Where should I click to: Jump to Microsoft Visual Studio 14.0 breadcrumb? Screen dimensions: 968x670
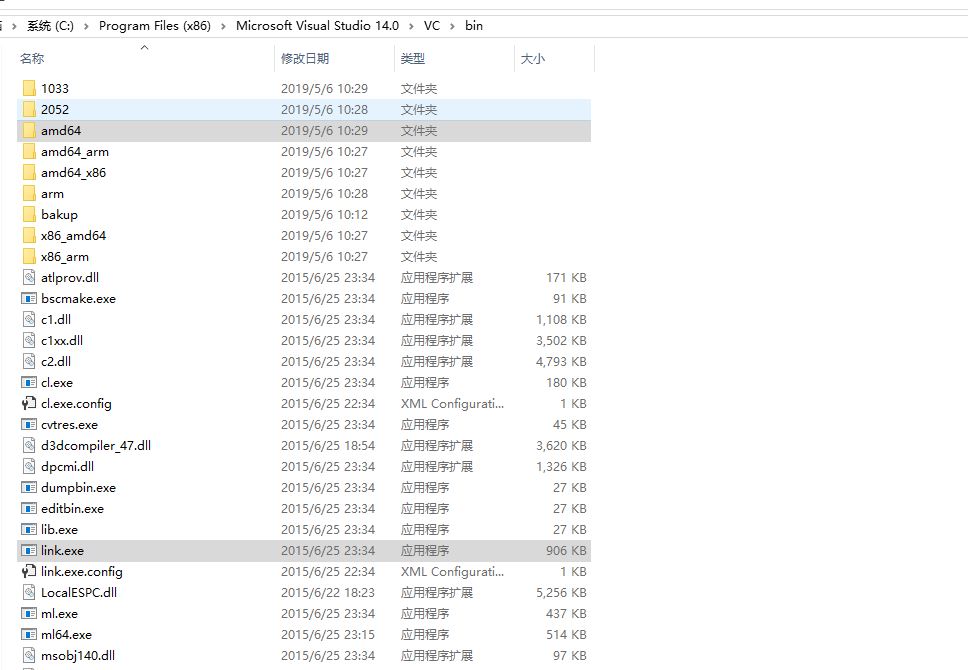(317, 26)
